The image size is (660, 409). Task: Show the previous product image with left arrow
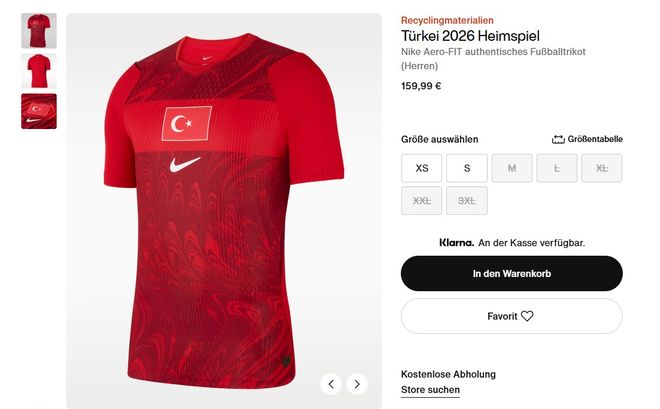click(331, 384)
